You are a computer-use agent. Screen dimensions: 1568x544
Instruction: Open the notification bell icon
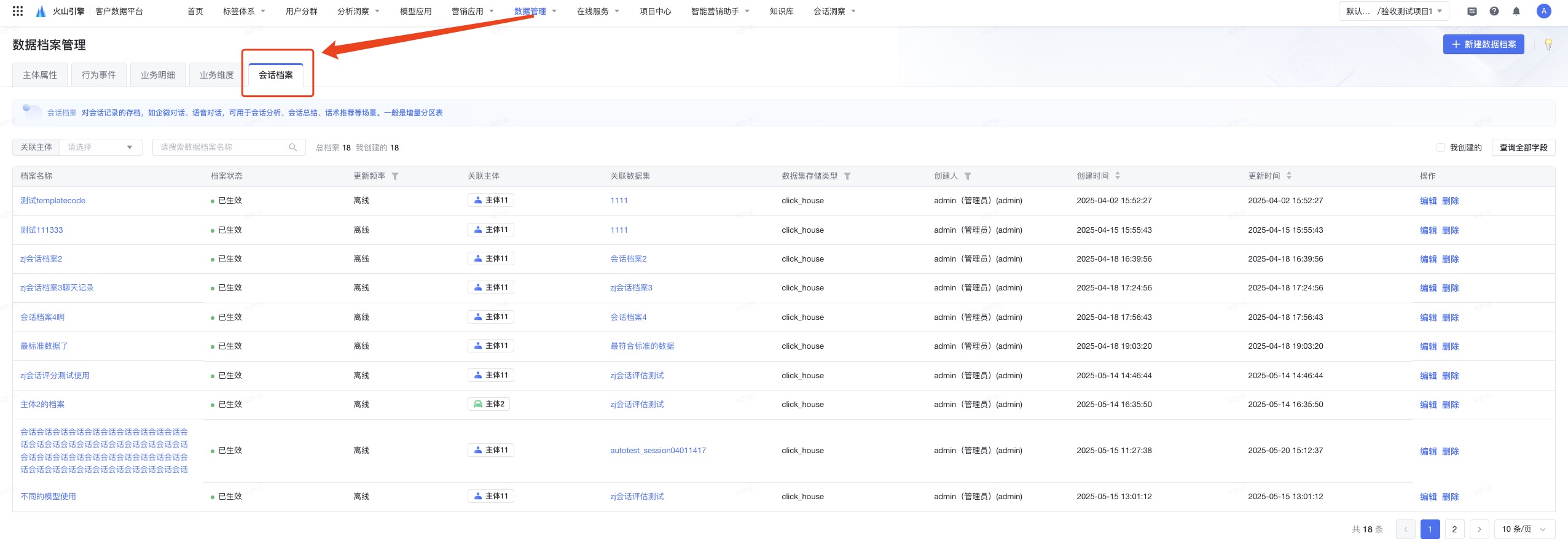(x=1516, y=11)
